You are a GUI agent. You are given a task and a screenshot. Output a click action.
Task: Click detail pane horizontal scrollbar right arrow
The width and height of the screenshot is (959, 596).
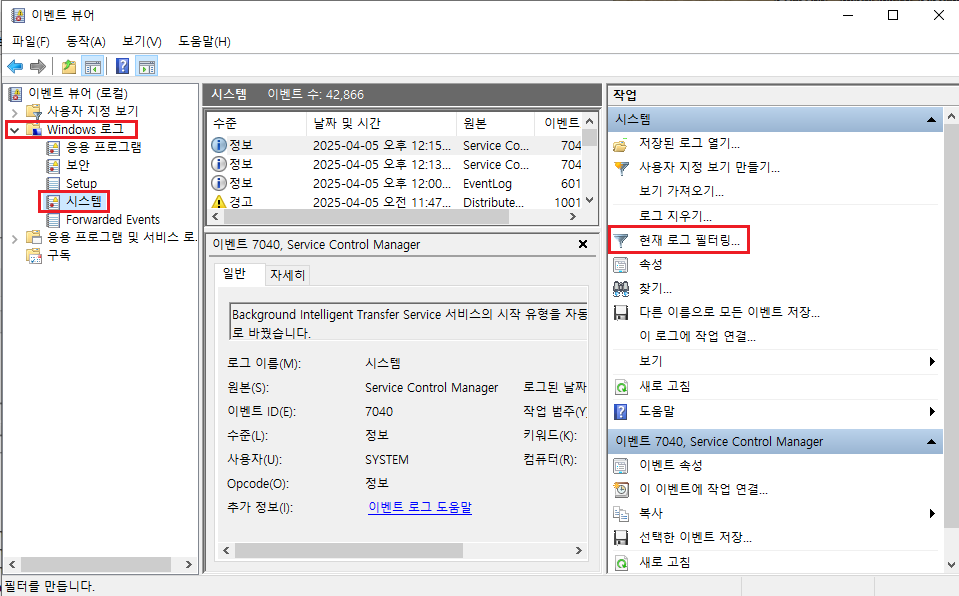click(x=579, y=551)
